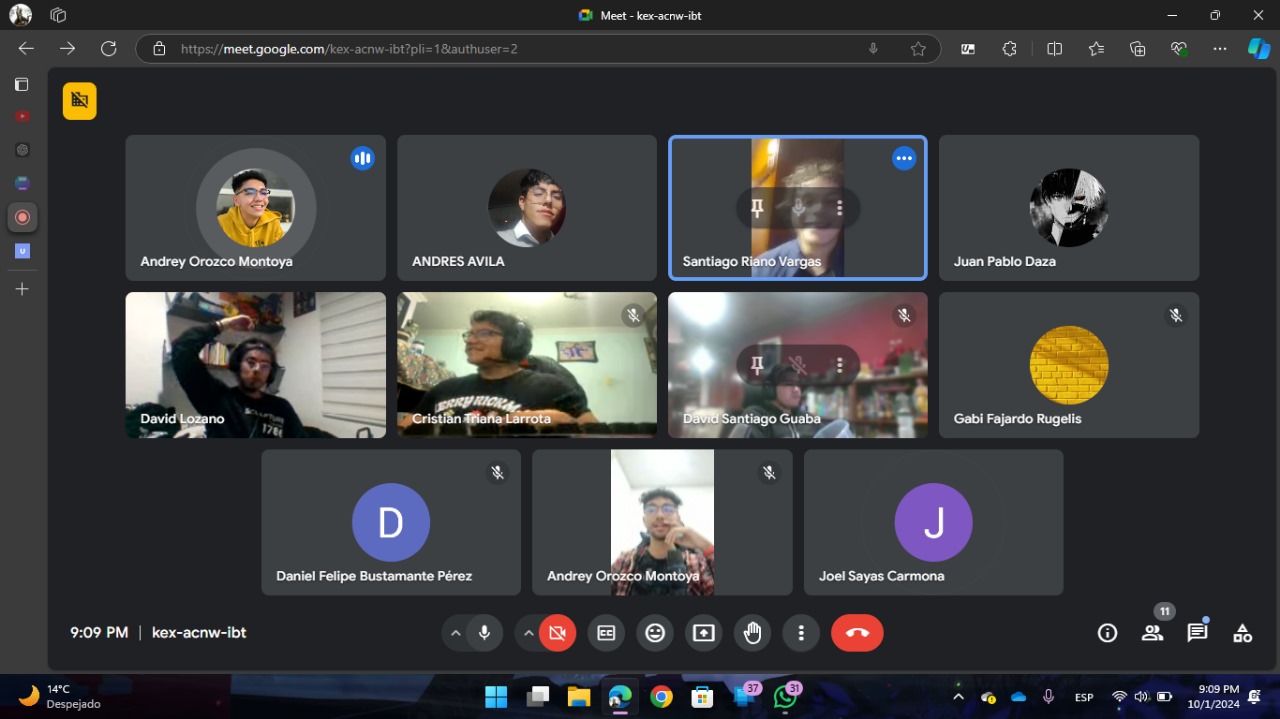Screen dimensions: 1280x719
Task: Open Browser essentials heart icon
Action: click(x=1180, y=48)
